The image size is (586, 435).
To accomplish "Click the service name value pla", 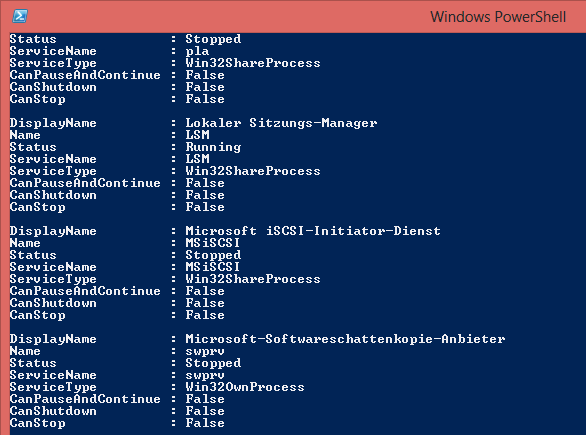I will (197, 52).
